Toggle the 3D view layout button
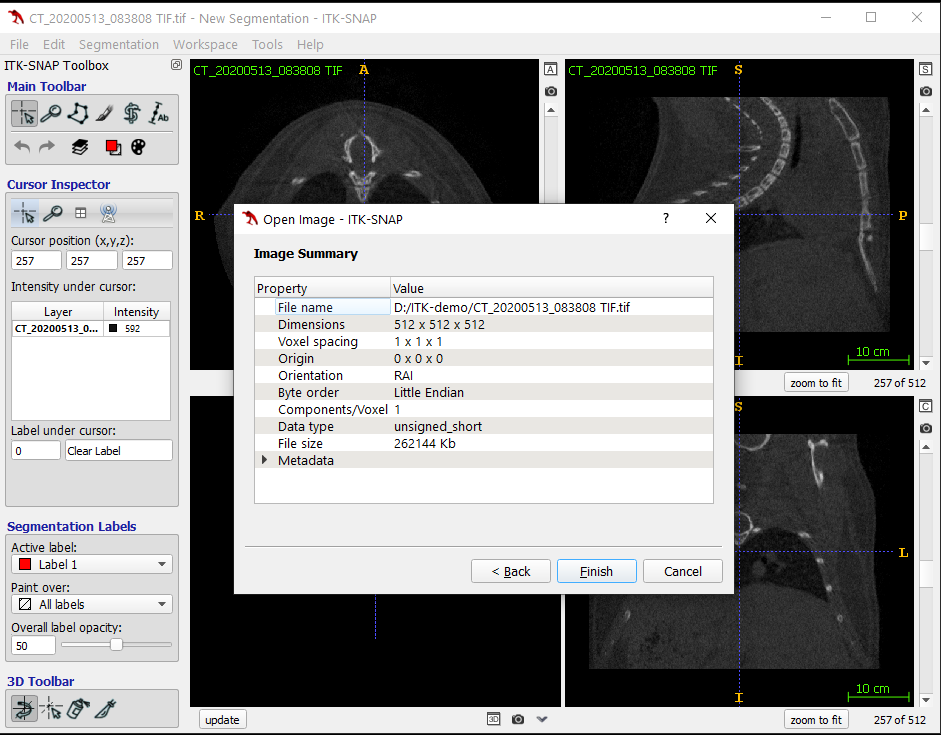This screenshot has height=735, width=941. point(494,719)
